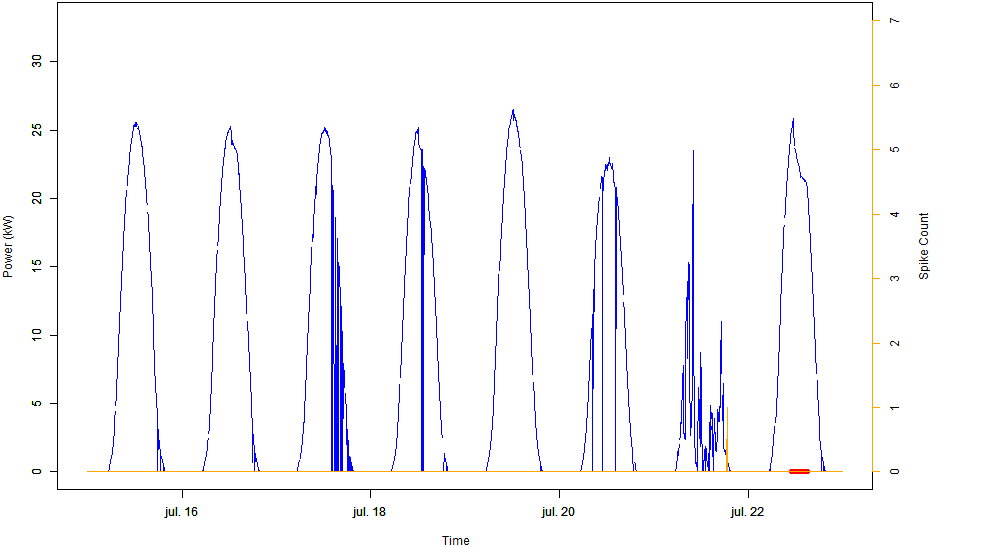Click the last blue peak after jul. 22
Viewport: 988px width, 547px height.
(x=793, y=120)
